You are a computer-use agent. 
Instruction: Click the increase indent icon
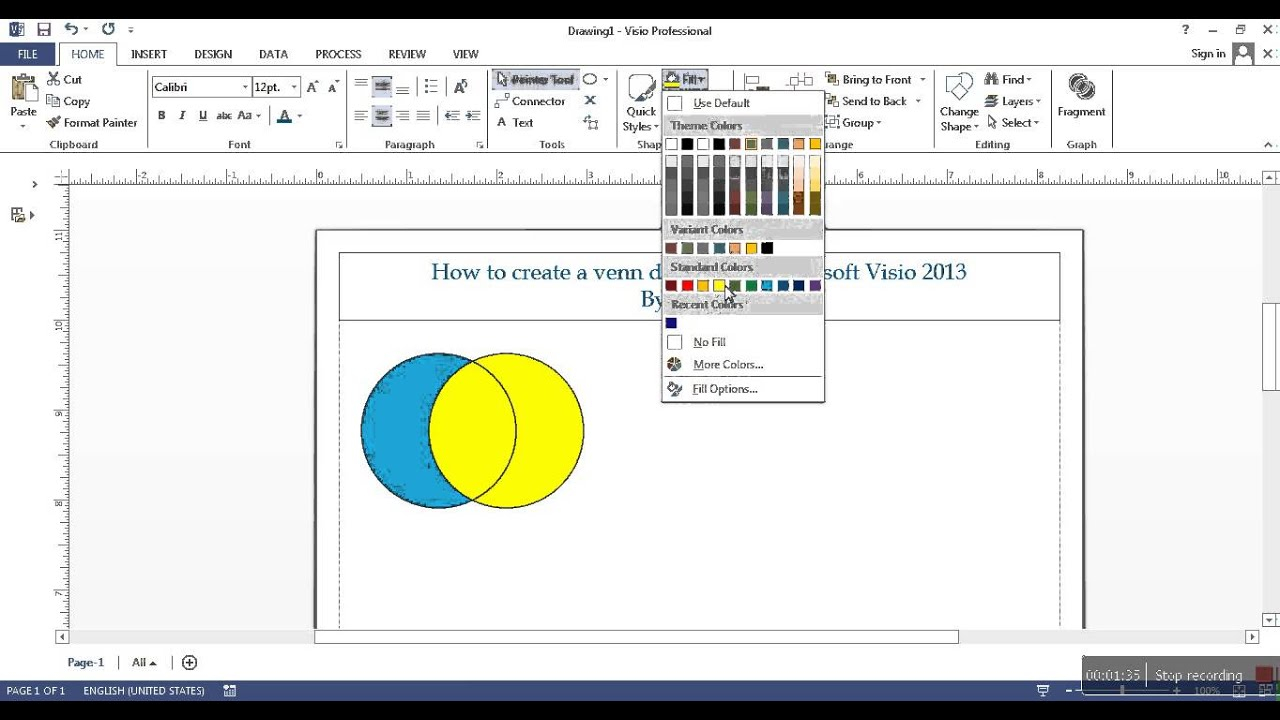click(x=472, y=116)
